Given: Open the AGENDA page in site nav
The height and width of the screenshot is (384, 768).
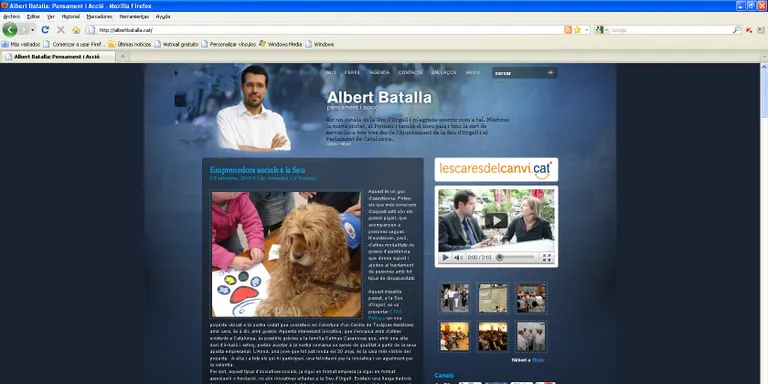Looking at the screenshot, I should [380, 72].
